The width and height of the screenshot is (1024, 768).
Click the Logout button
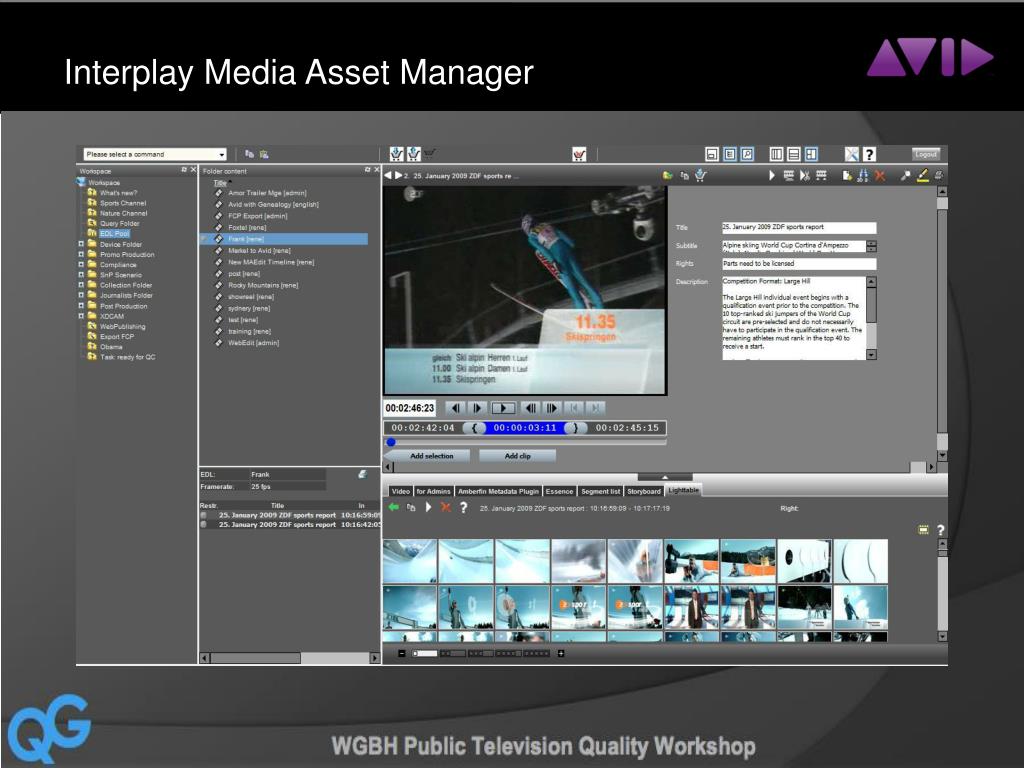(926, 154)
